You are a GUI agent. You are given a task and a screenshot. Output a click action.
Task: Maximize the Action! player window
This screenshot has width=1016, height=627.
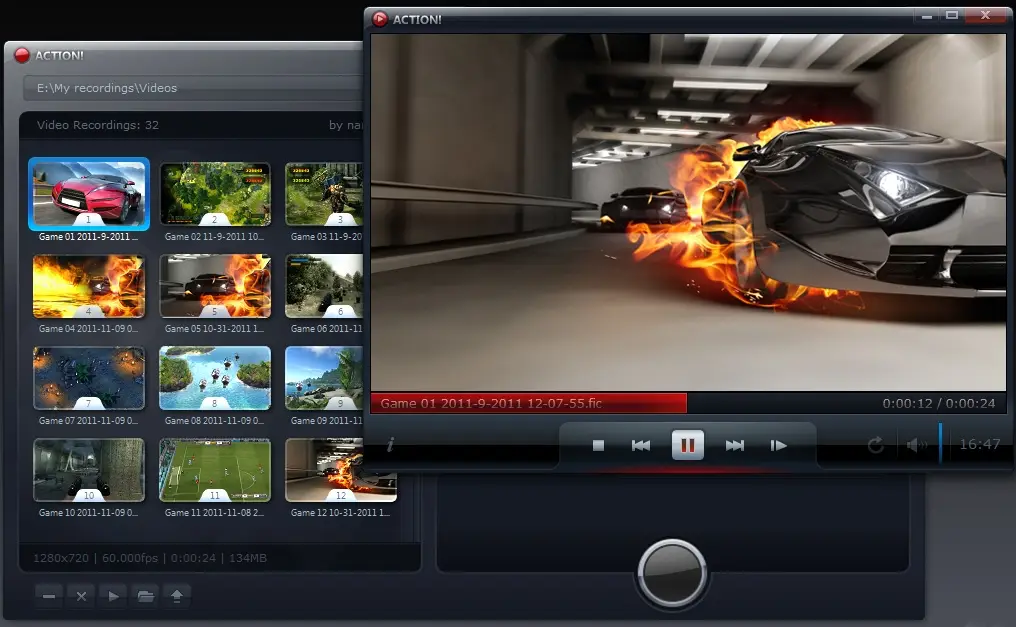[x=952, y=16]
